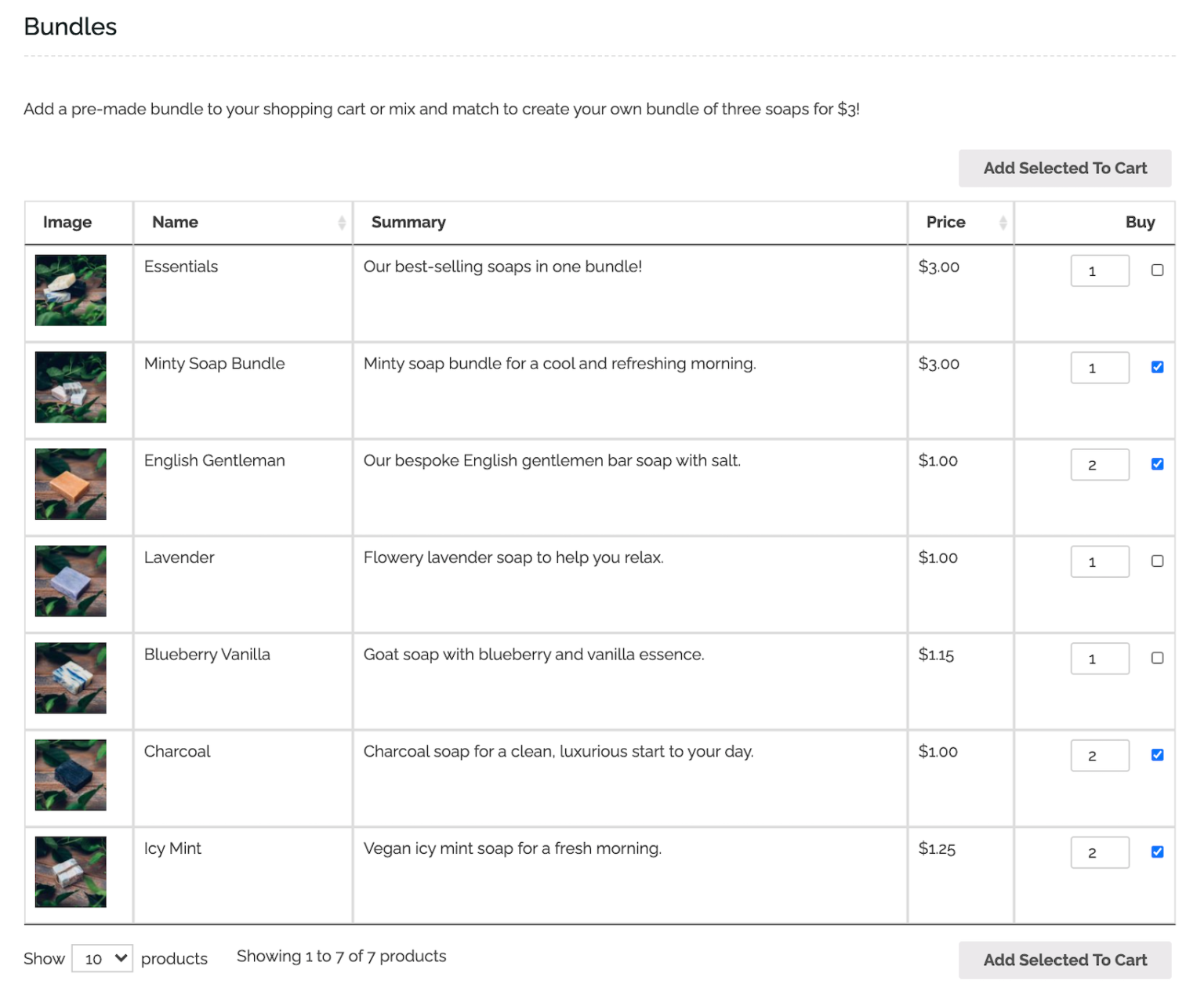This screenshot has width=1204, height=1002.
Task: Enable the Blueberry Vanilla checkbox
Action: pos(1157,658)
